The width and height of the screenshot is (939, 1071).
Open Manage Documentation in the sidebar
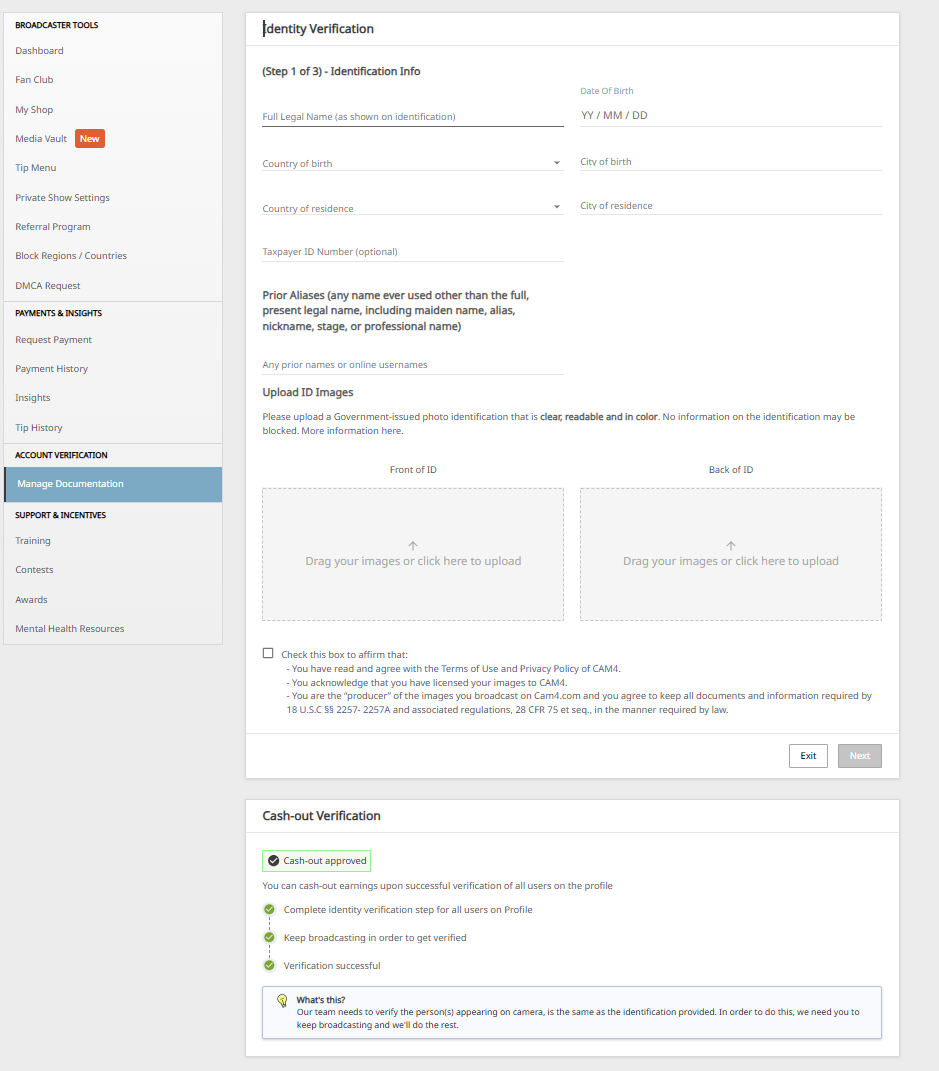(x=113, y=484)
